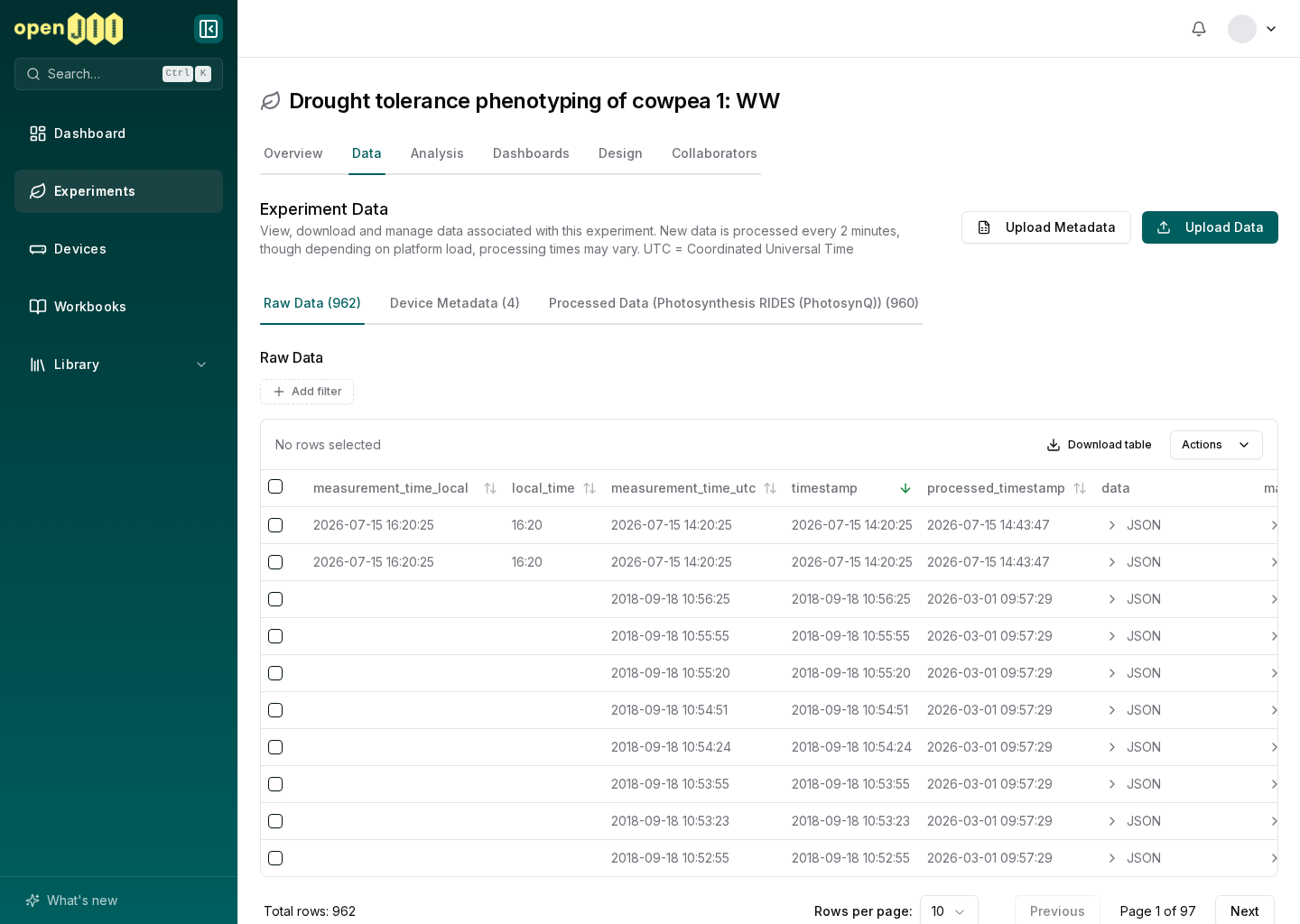1300x924 pixels.
Task: Switch to the Analysis tab
Action: point(437,153)
